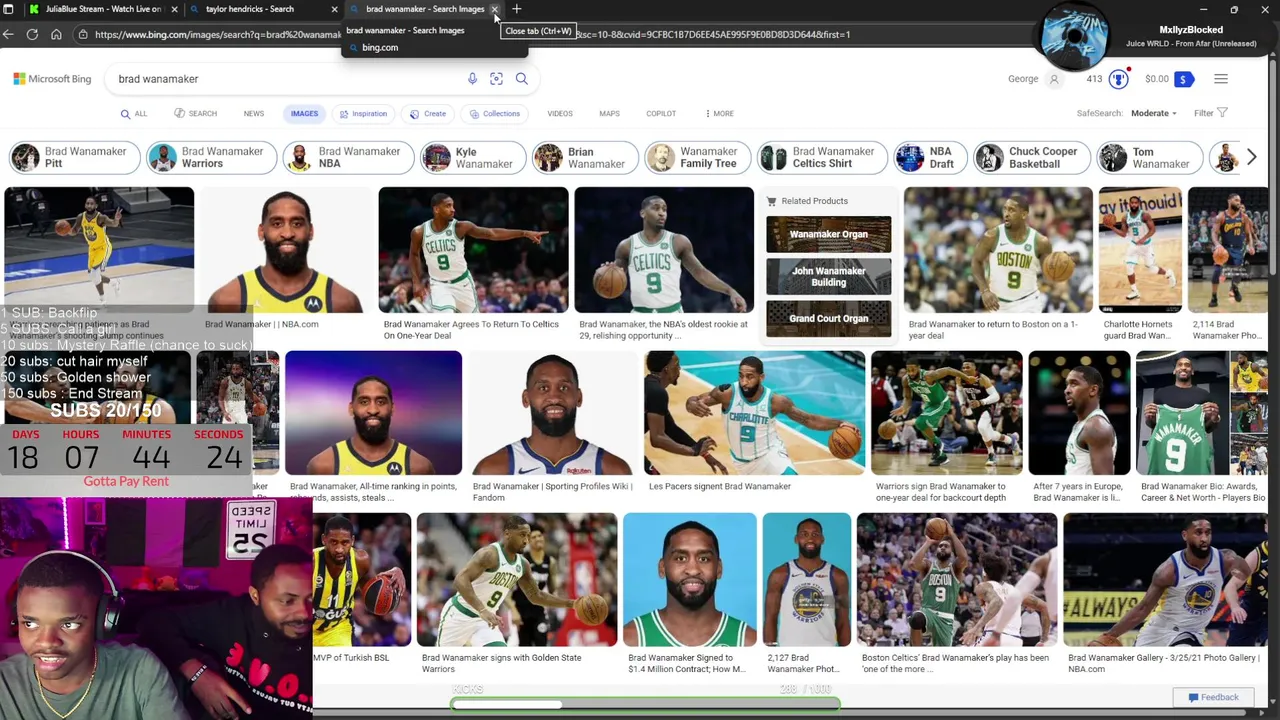The image size is (1280, 720).
Task: Click Wanamaker Organ related product
Action: coord(829,235)
